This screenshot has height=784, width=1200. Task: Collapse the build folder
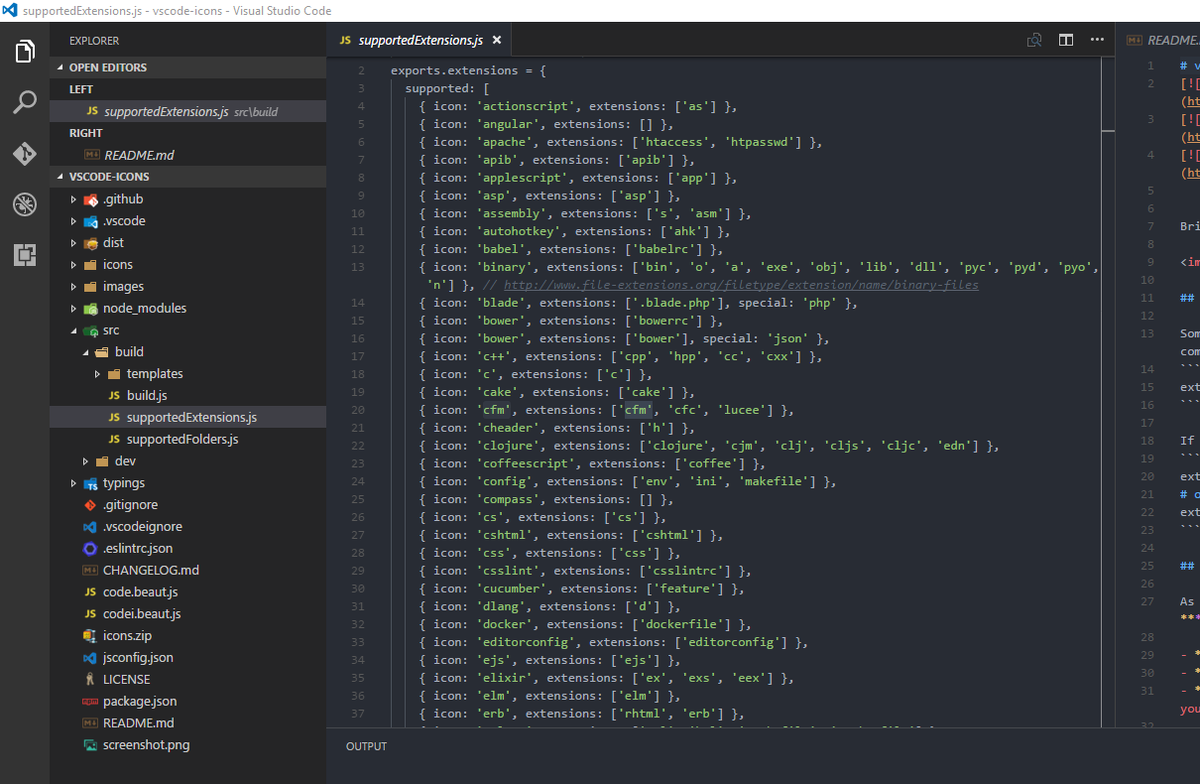point(188,351)
